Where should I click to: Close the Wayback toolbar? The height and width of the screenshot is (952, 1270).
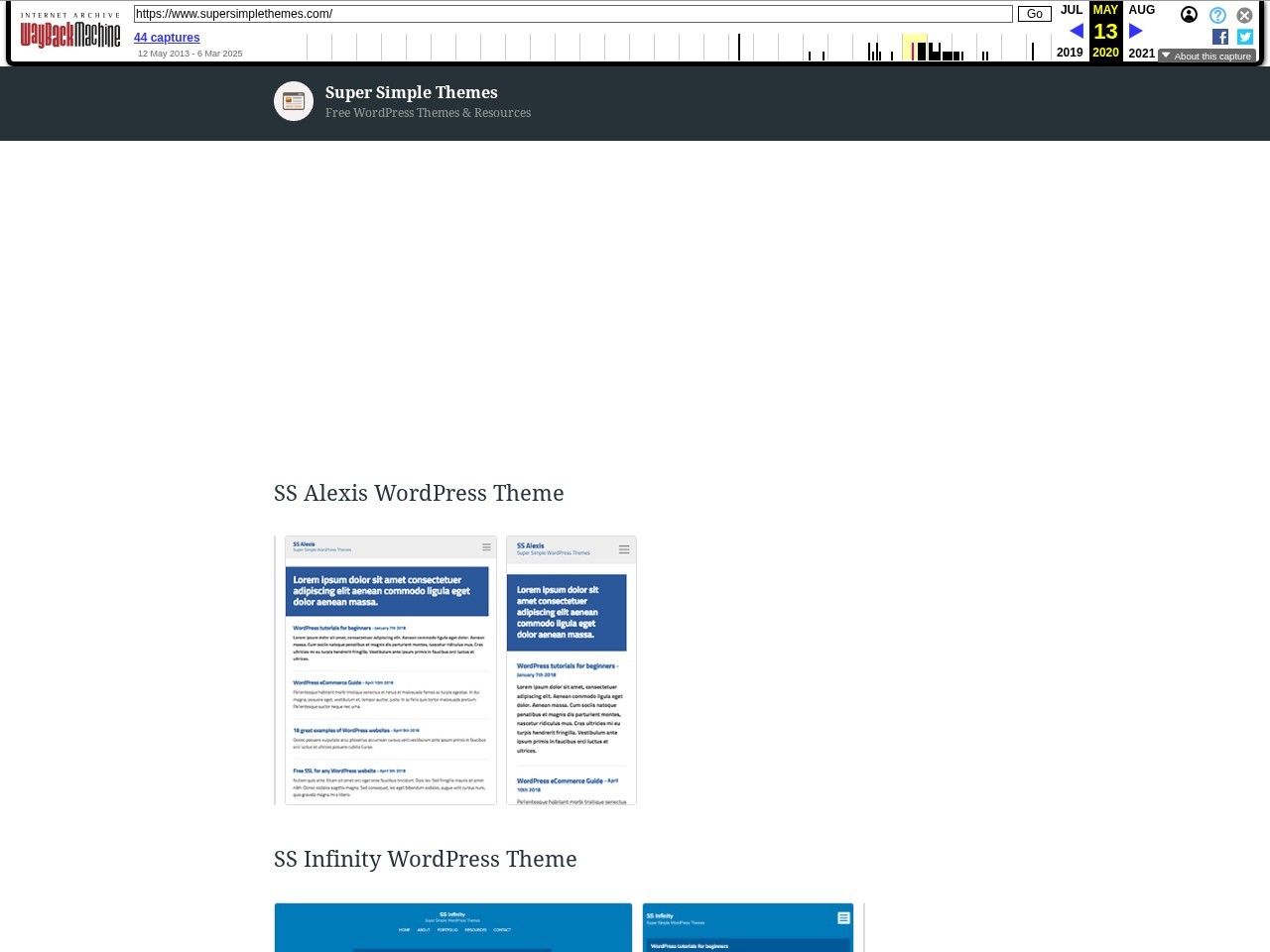point(1244,15)
